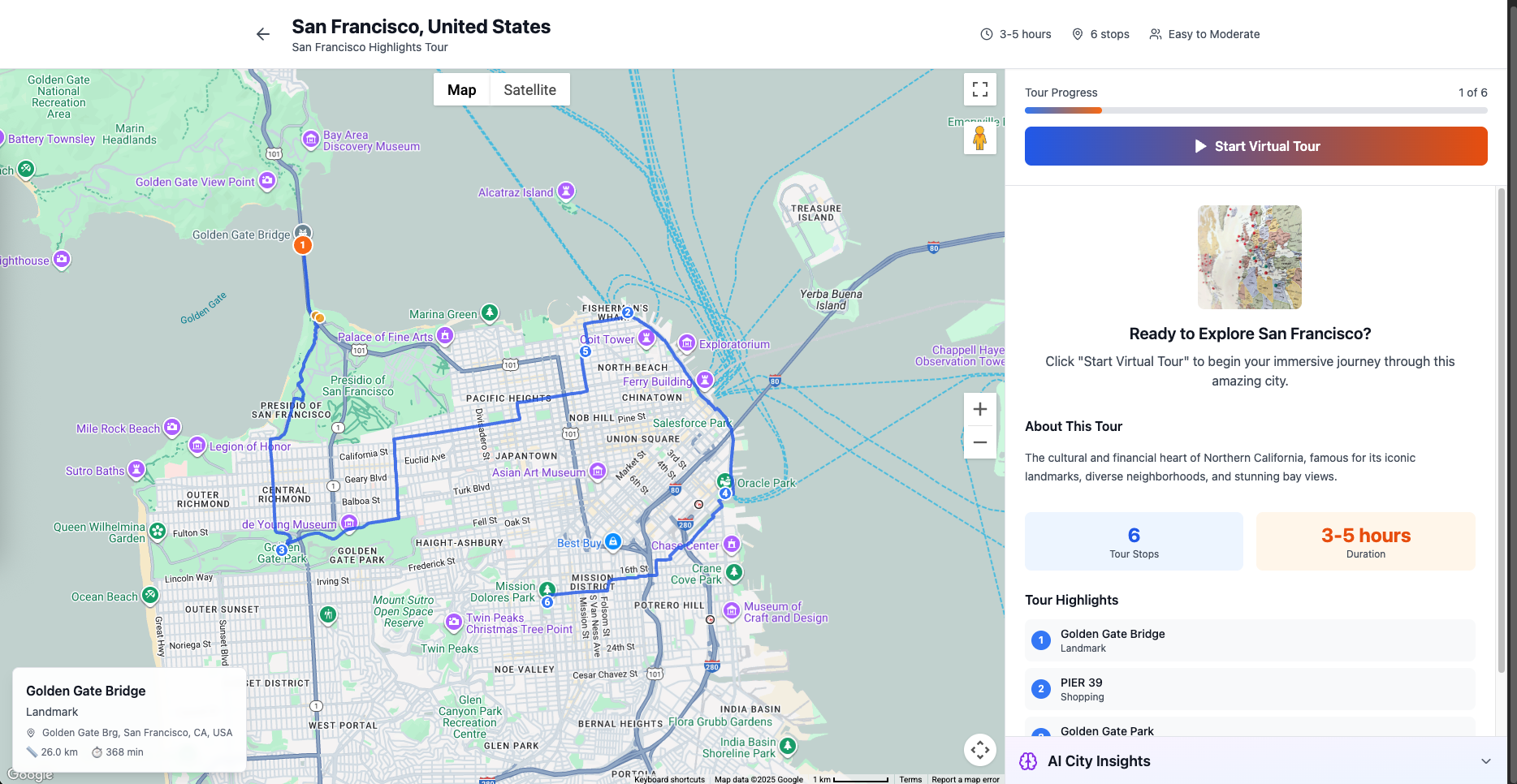Click the 26.0 km distance value
Image resolution: width=1517 pixels, height=784 pixels.
59,752
